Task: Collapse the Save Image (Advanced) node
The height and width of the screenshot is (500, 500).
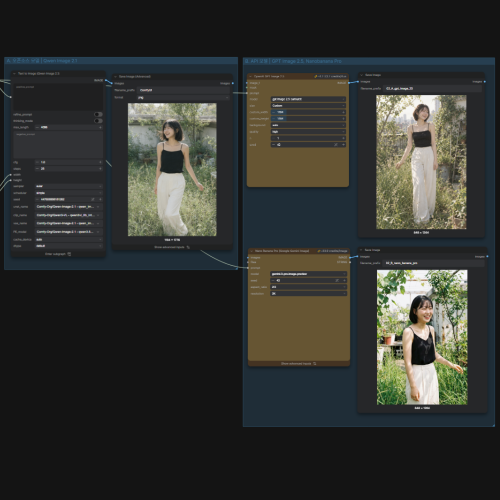Action: [x=115, y=77]
